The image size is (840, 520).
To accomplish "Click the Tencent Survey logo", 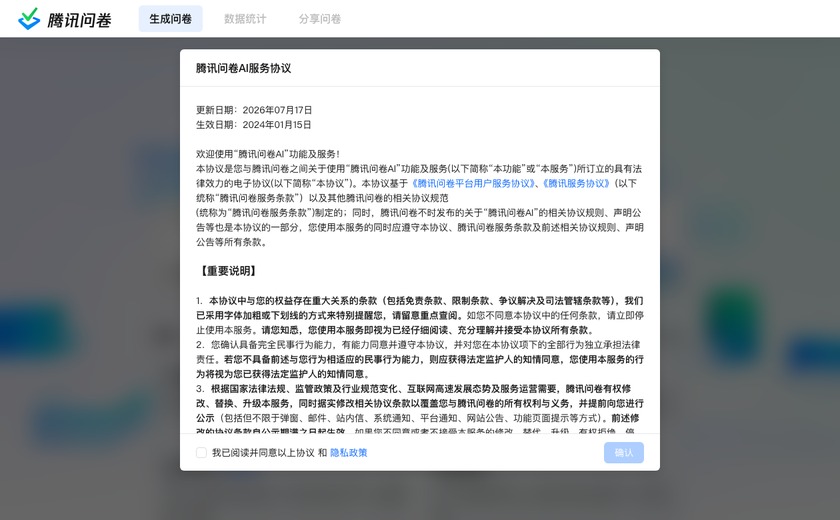I will click(64, 19).
